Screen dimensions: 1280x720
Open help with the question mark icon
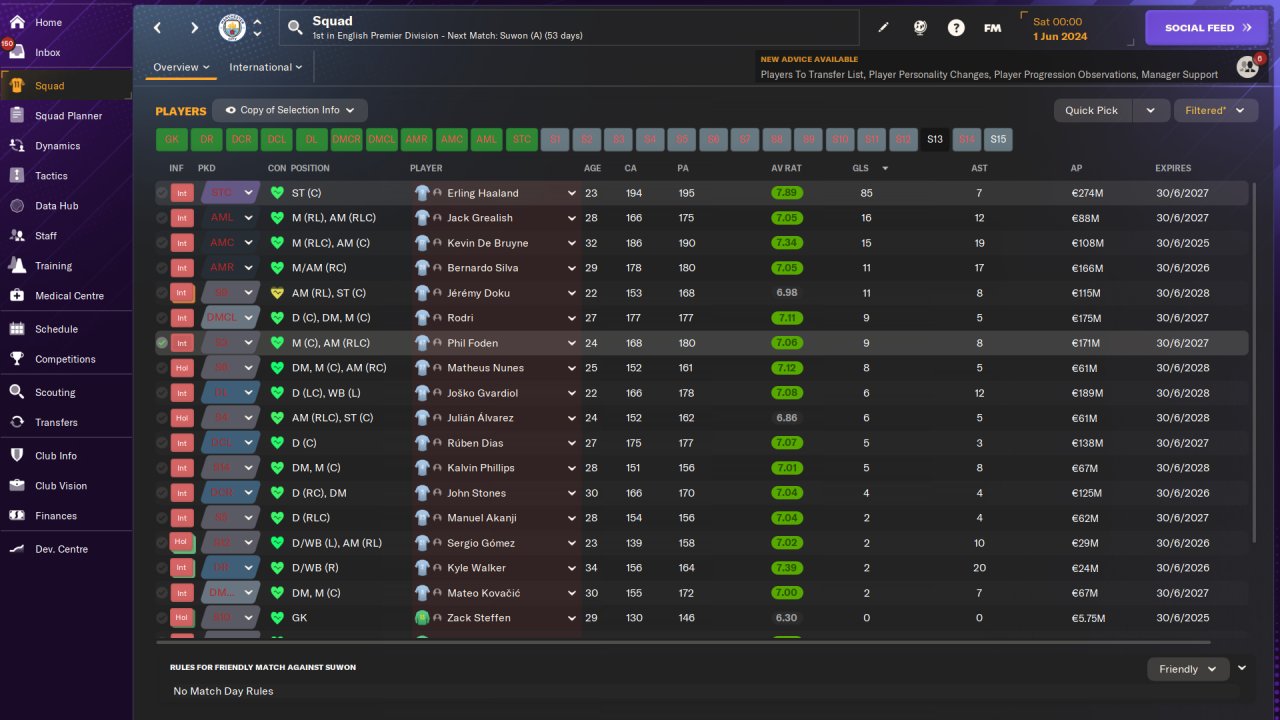tap(956, 28)
